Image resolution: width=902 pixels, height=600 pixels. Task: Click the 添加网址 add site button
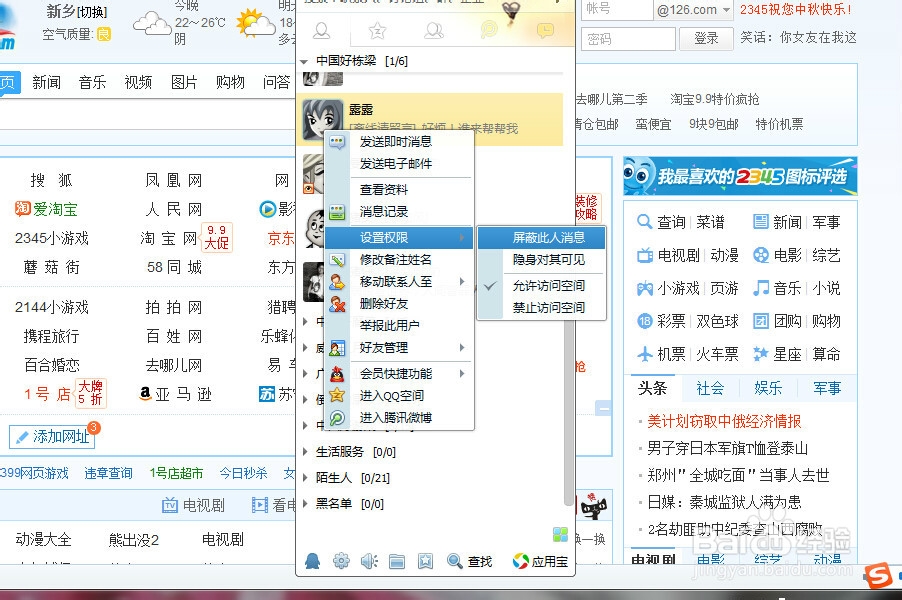(x=52, y=437)
